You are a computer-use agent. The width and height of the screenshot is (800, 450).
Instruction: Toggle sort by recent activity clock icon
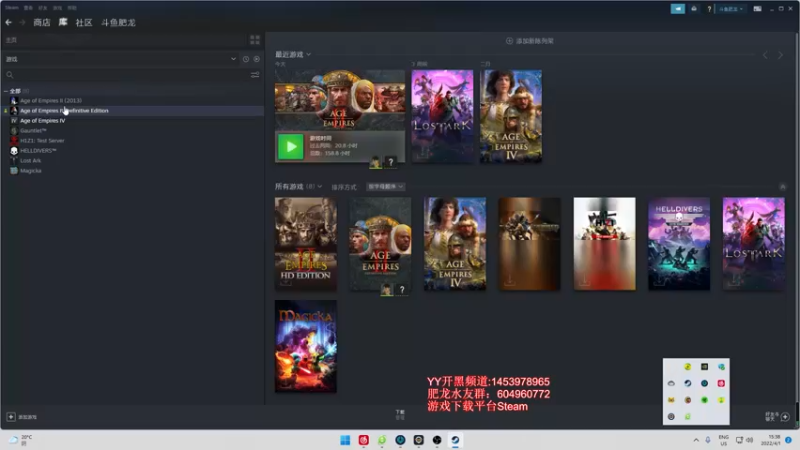[246, 59]
